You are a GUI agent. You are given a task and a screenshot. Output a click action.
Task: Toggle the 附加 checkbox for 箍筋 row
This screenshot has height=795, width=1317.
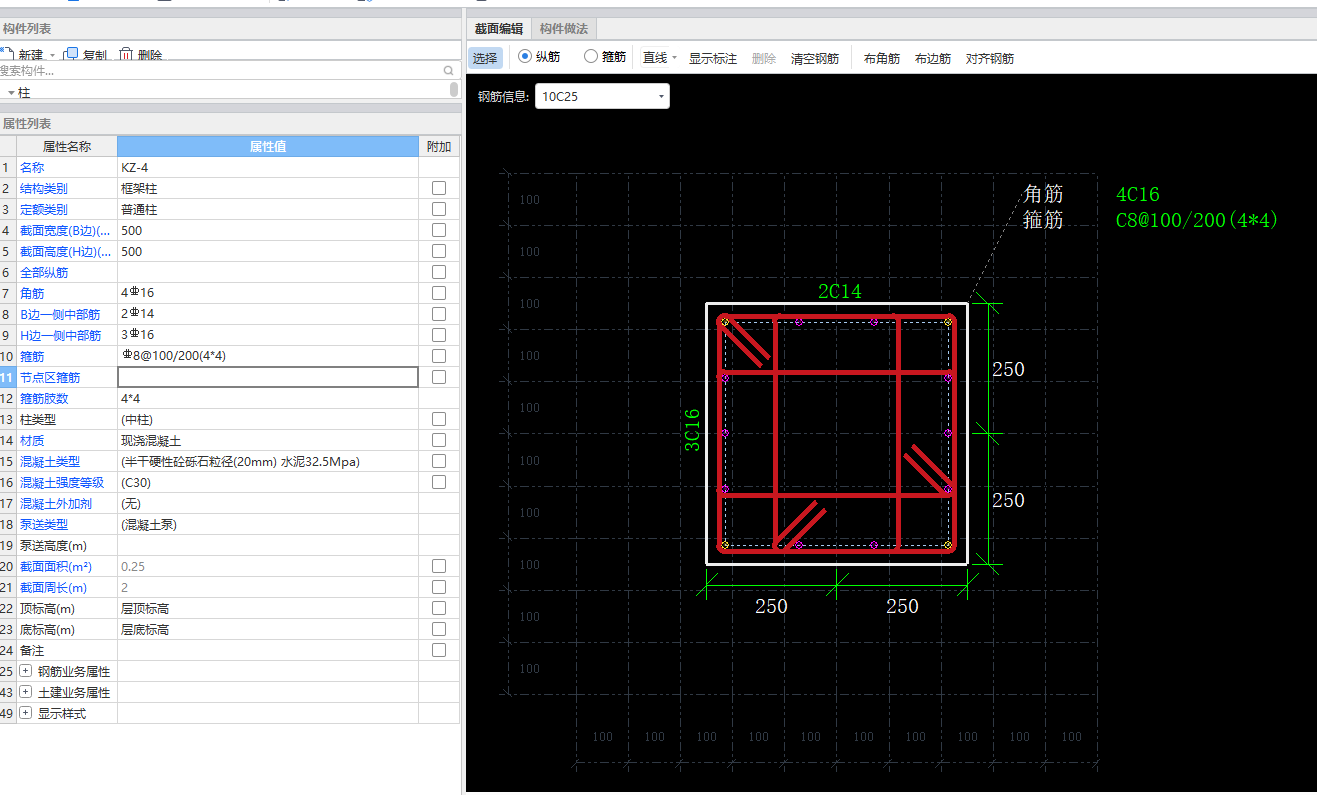[x=439, y=356]
